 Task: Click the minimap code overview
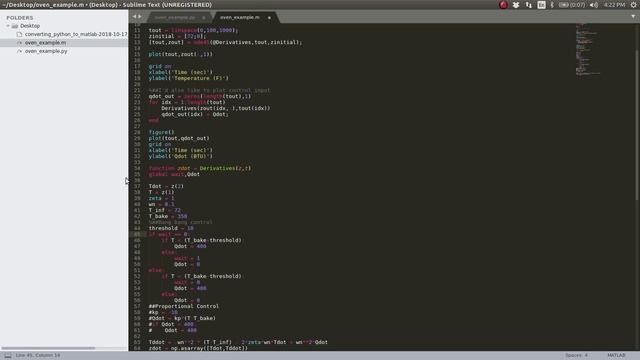[588, 49]
